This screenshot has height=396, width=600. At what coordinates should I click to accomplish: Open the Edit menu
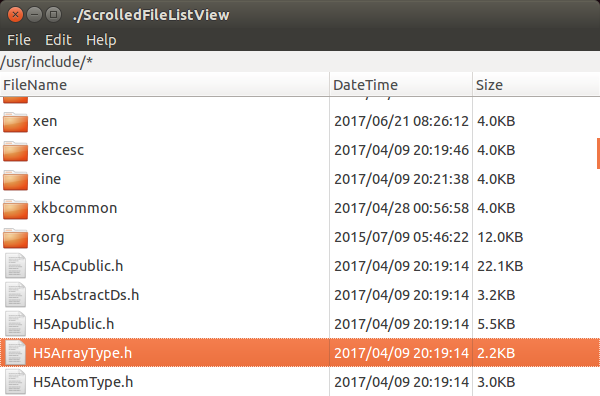[58, 40]
